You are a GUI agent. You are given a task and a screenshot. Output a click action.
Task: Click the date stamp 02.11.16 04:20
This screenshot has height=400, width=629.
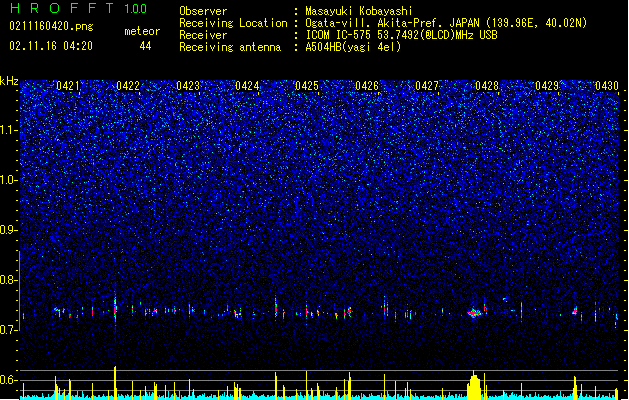(x=51, y=46)
